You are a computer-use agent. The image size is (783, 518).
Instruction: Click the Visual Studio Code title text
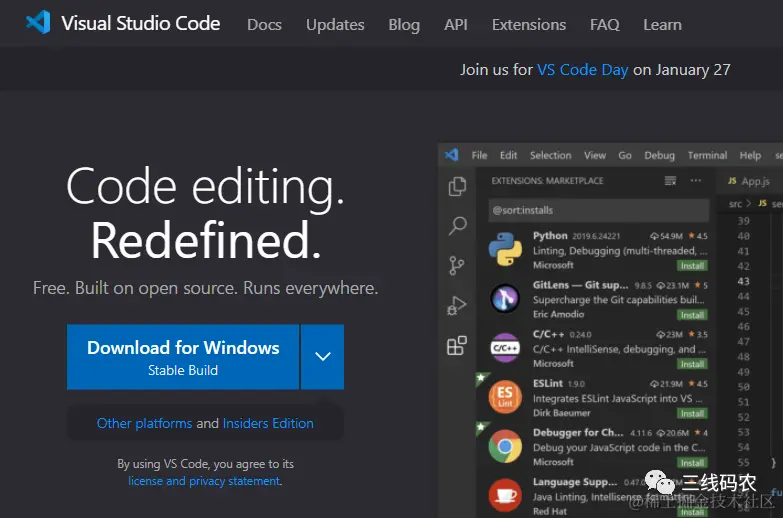(140, 23)
